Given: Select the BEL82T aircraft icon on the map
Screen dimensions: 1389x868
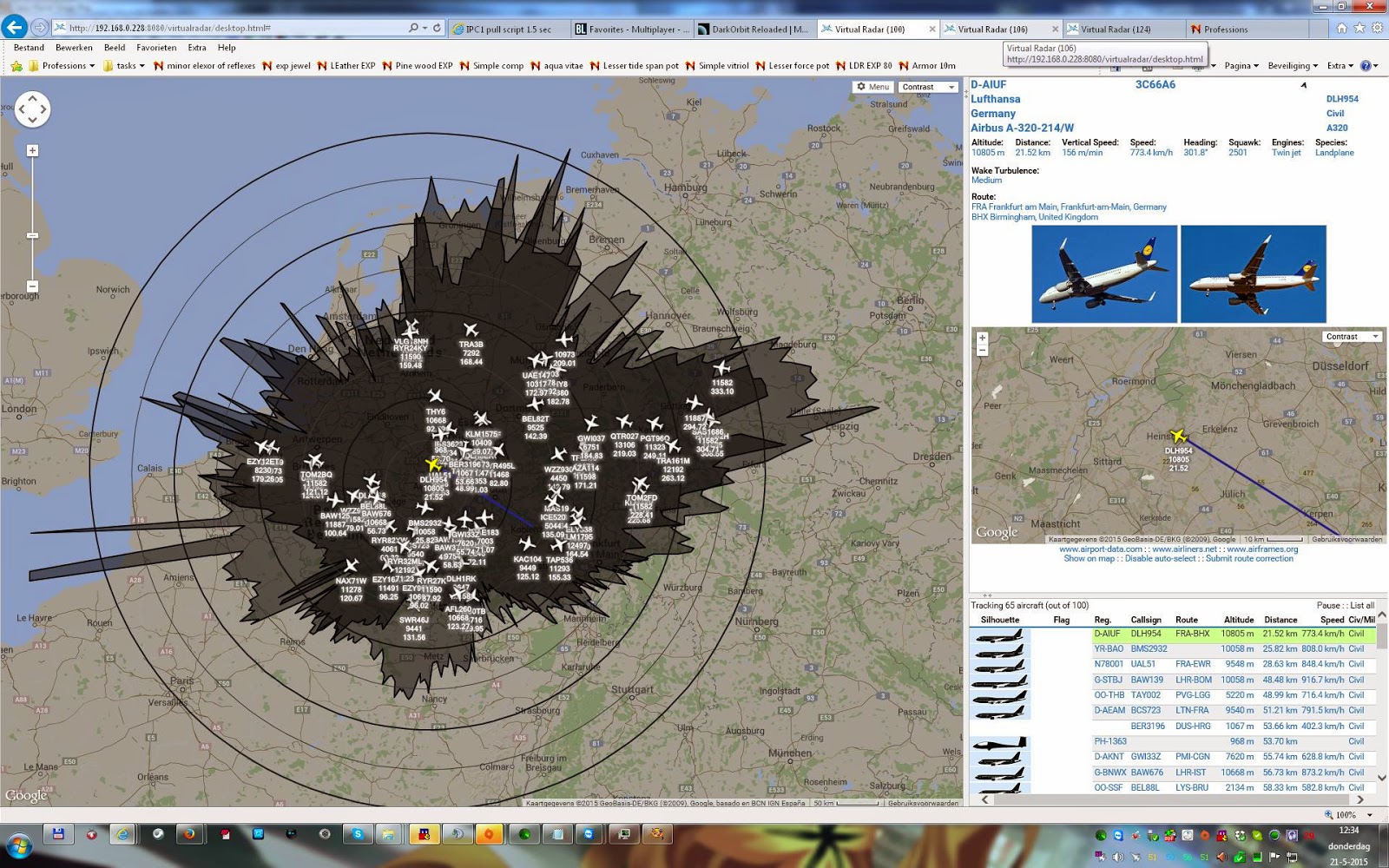Looking at the screenshot, I should coord(535,404).
